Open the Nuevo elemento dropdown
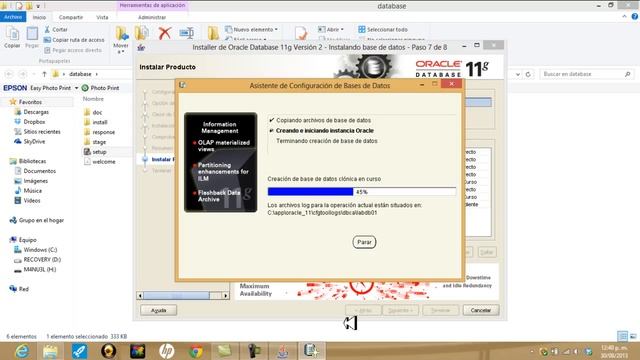The width and height of the screenshot is (640, 360). pos(251,29)
